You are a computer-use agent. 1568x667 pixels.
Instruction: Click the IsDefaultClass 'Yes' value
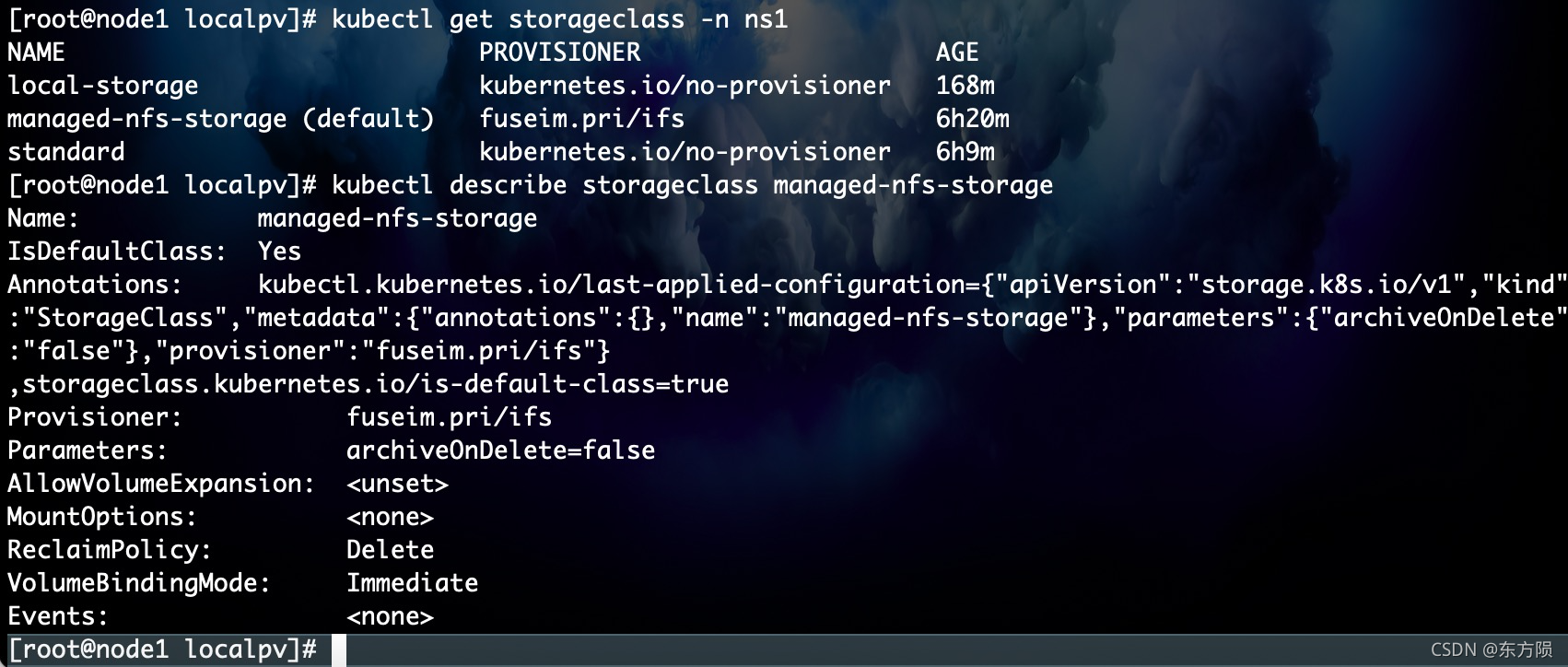coord(279,252)
